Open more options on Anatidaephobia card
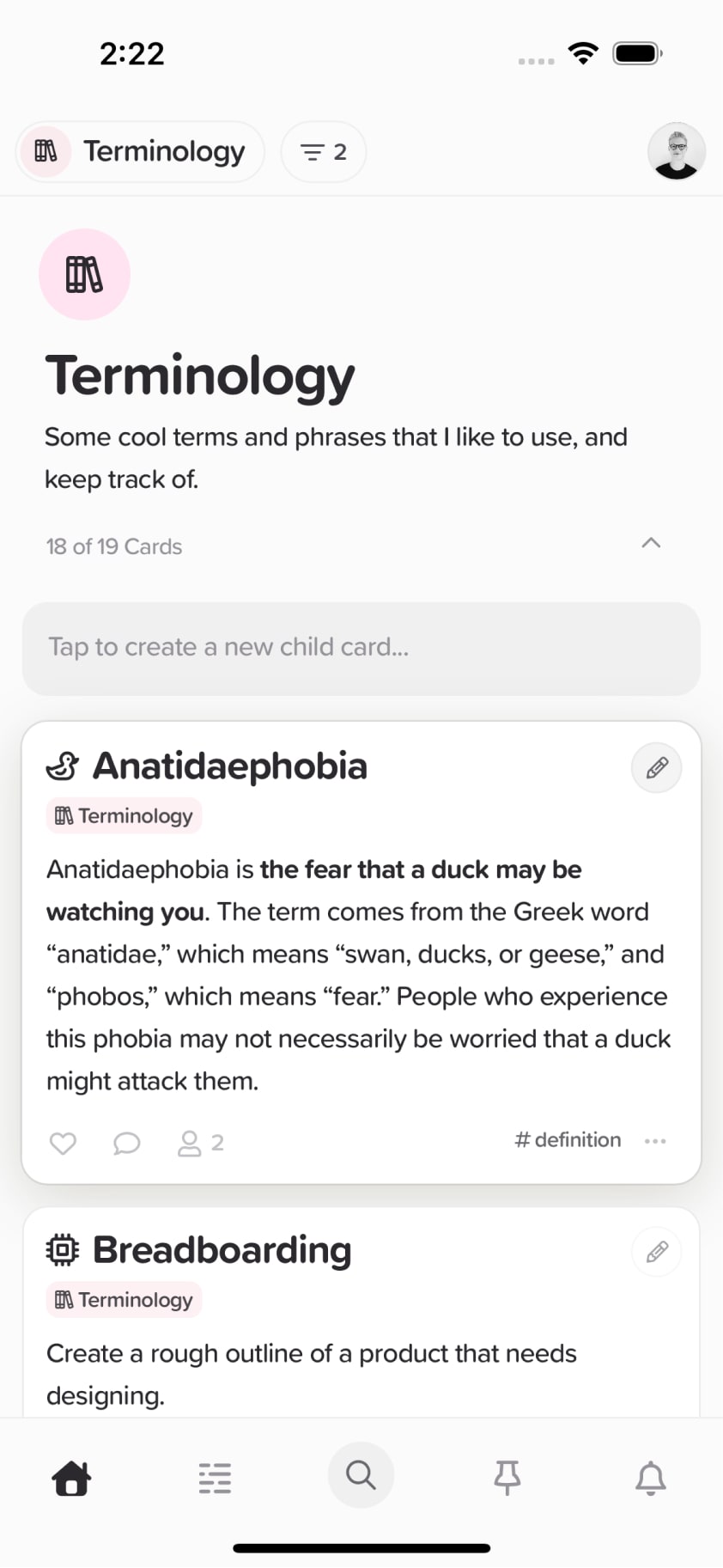Screen dimensions: 723x1568 point(655,1141)
